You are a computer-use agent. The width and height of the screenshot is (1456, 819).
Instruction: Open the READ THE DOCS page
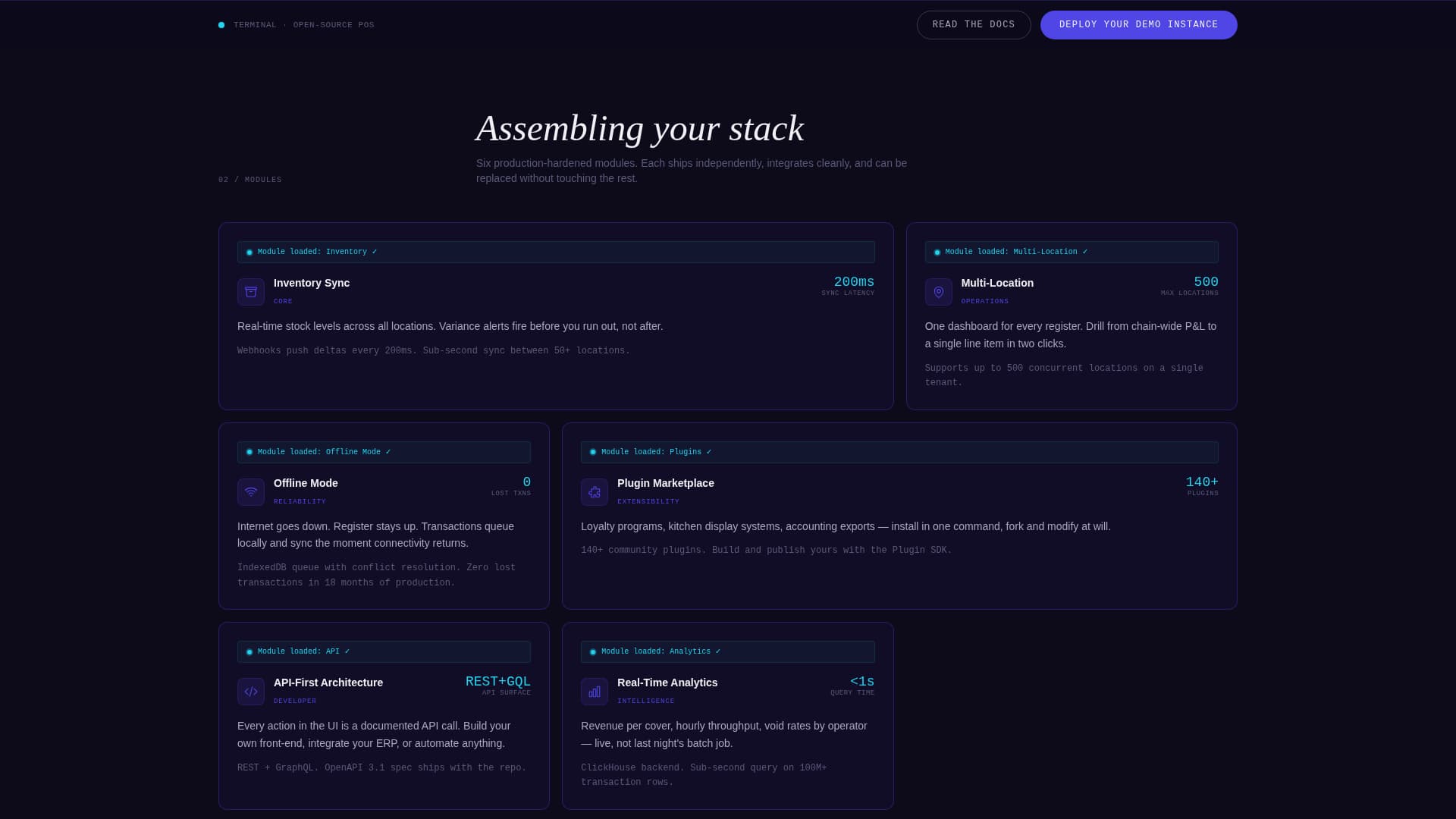point(973,24)
